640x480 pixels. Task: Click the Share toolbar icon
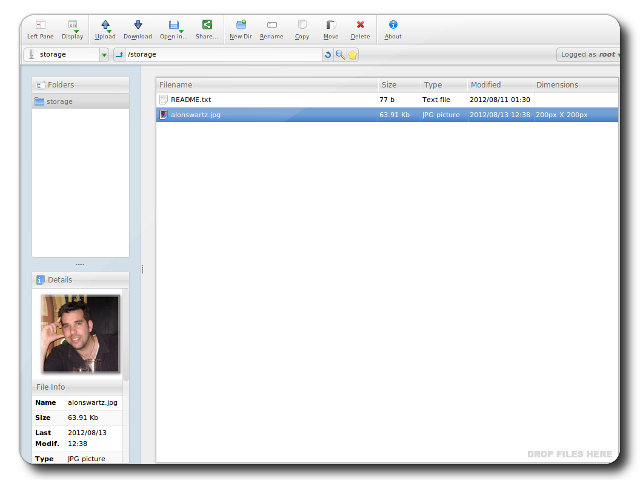coord(206,27)
